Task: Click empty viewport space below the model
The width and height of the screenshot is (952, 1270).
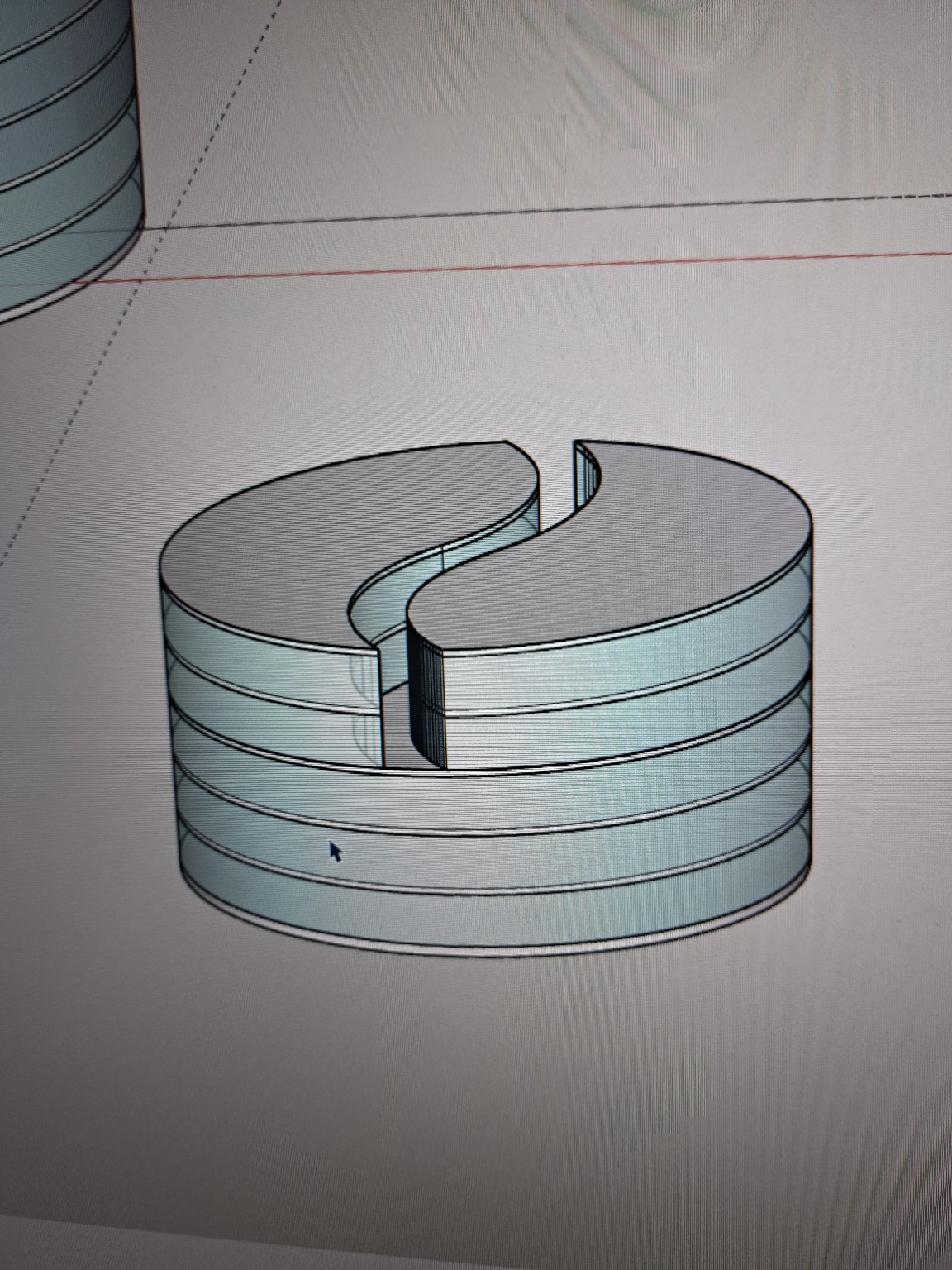Action: click(496, 1116)
